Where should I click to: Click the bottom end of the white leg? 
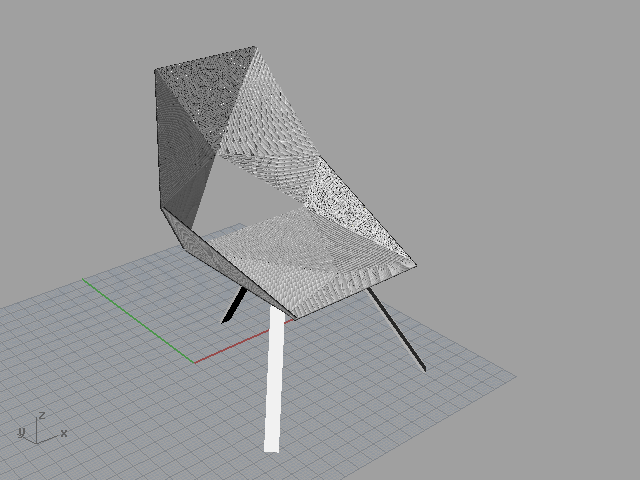(x=271, y=446)
